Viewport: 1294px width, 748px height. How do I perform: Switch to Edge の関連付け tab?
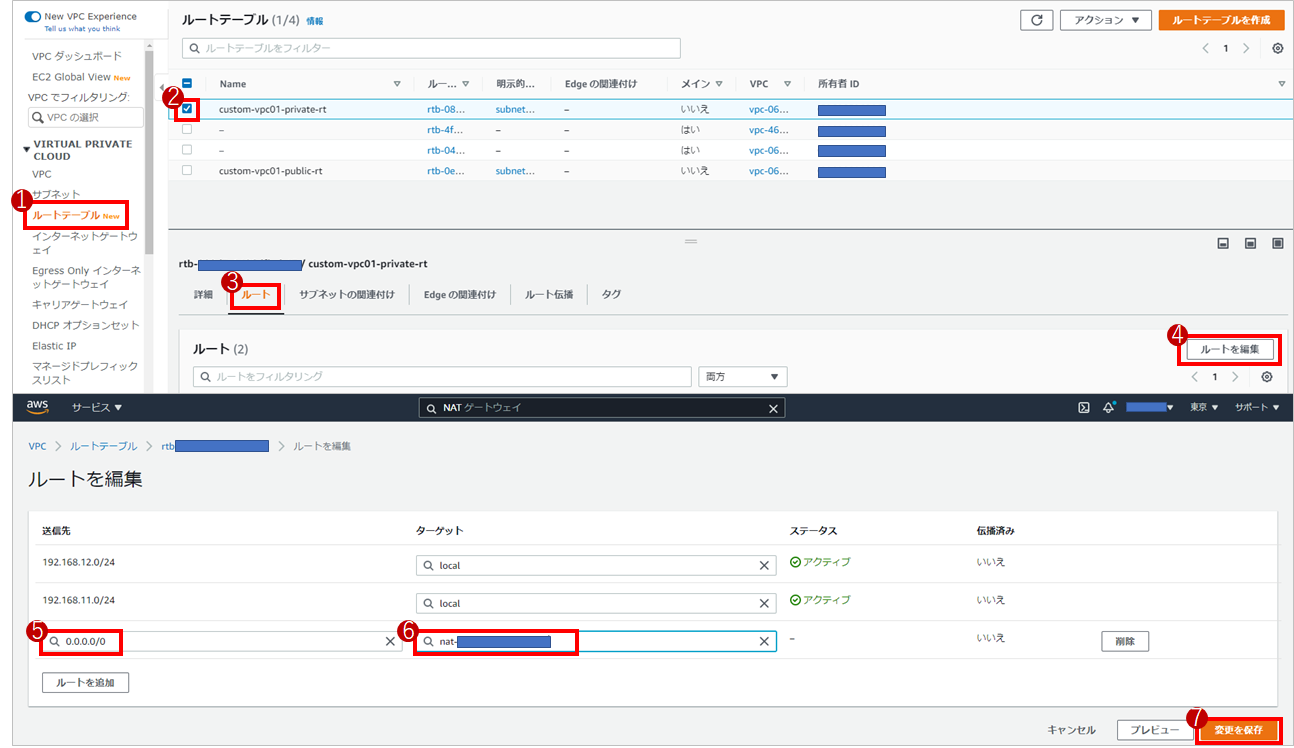coord(459,295)
